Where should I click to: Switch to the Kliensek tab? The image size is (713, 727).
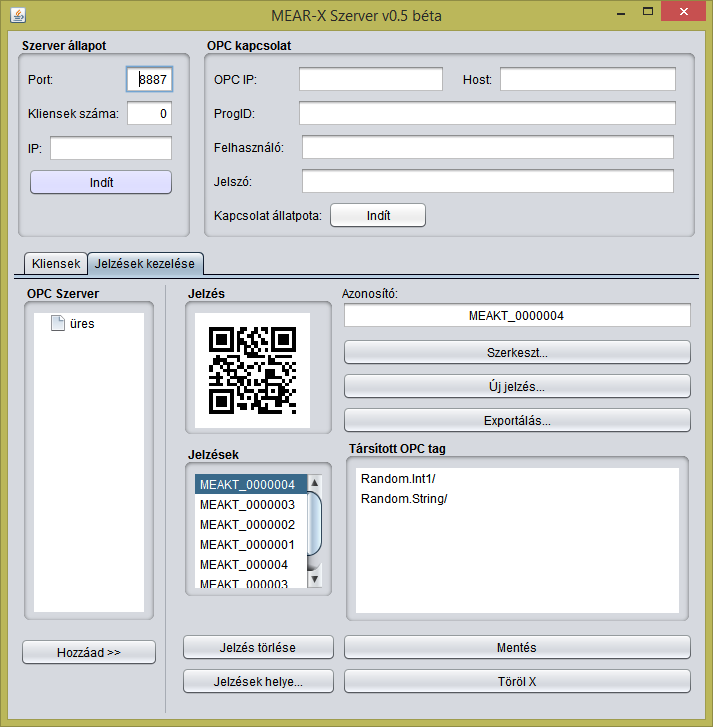56,263
